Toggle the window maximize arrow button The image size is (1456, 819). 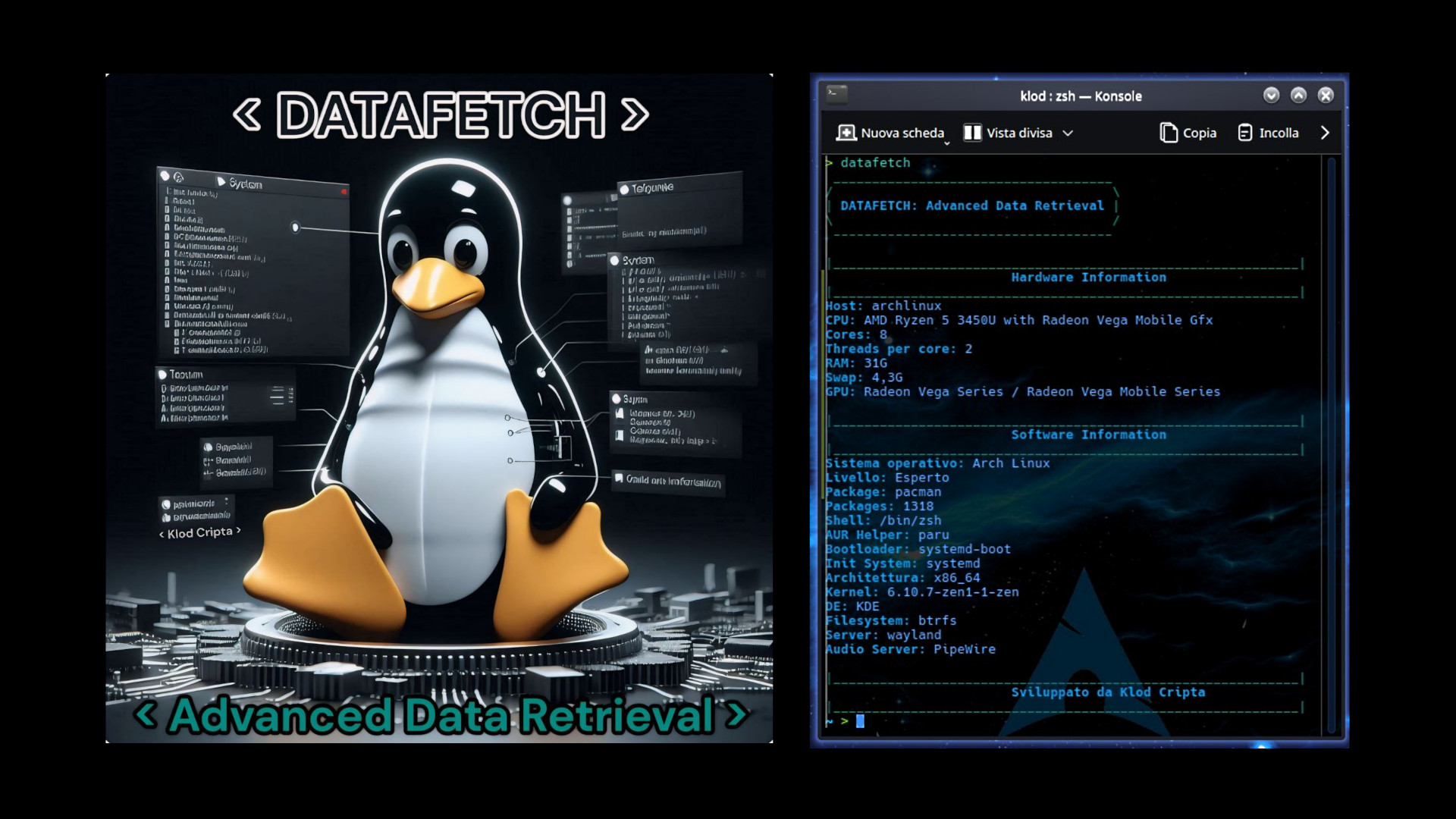point(1298,96)
